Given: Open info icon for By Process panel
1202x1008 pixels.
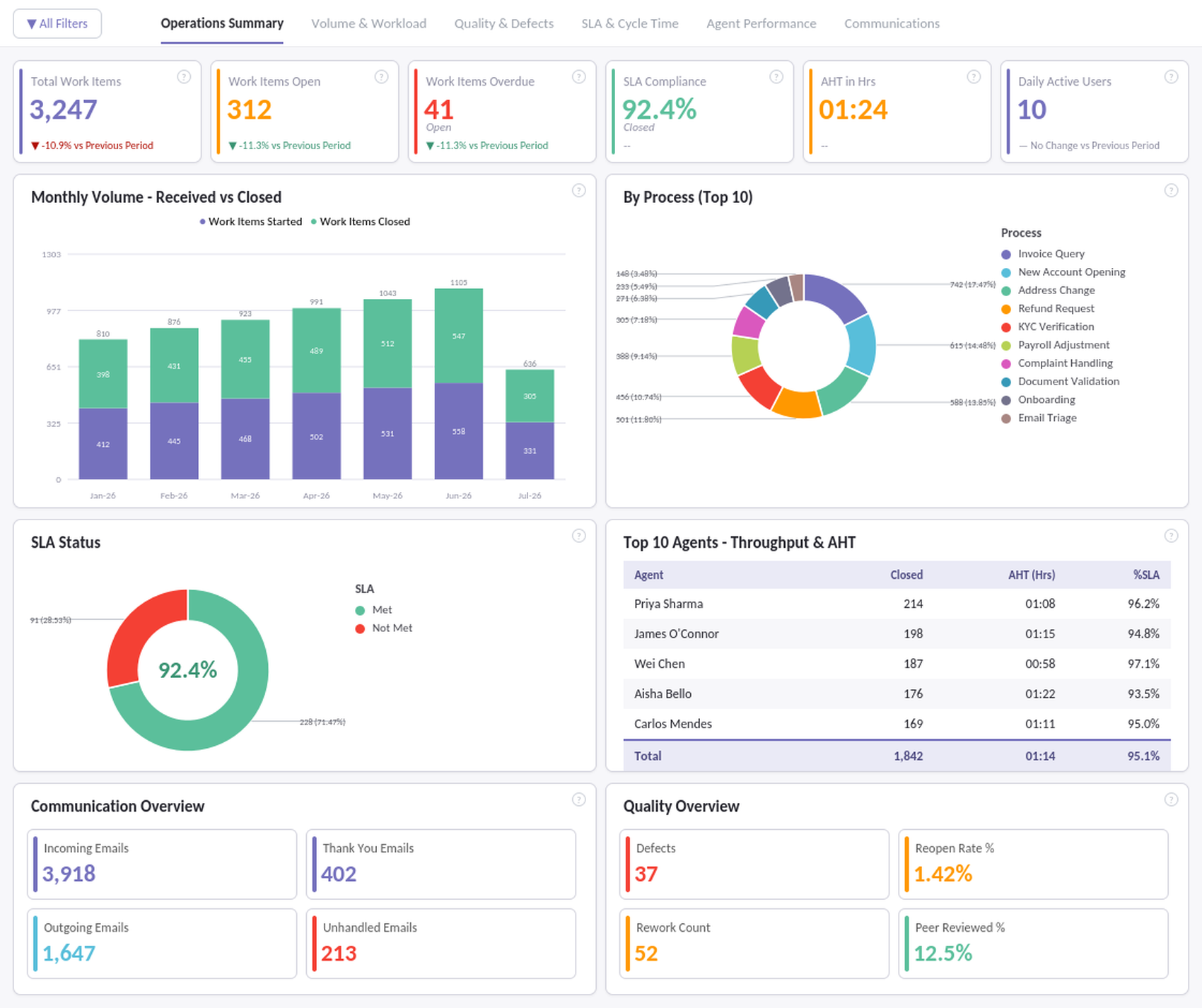Looking at the screenshot, I should pyautogui.click(x=1172, y=191).
